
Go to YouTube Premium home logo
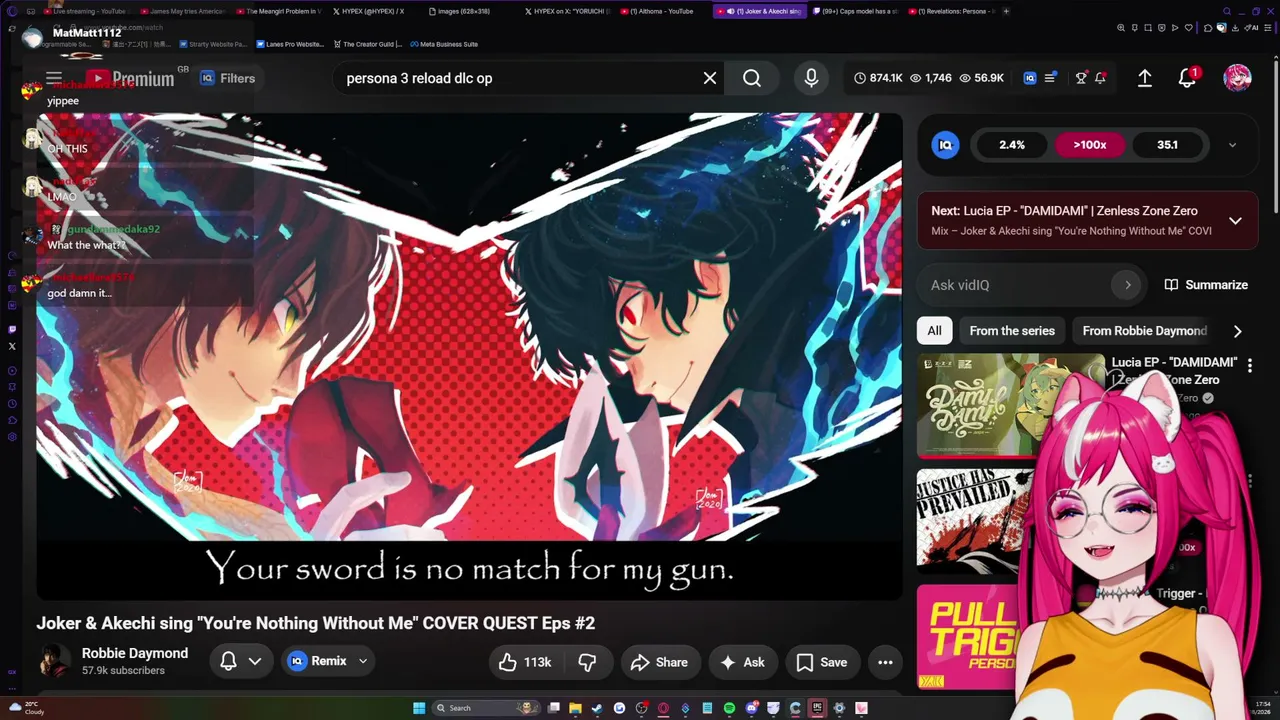coord(129,78)
